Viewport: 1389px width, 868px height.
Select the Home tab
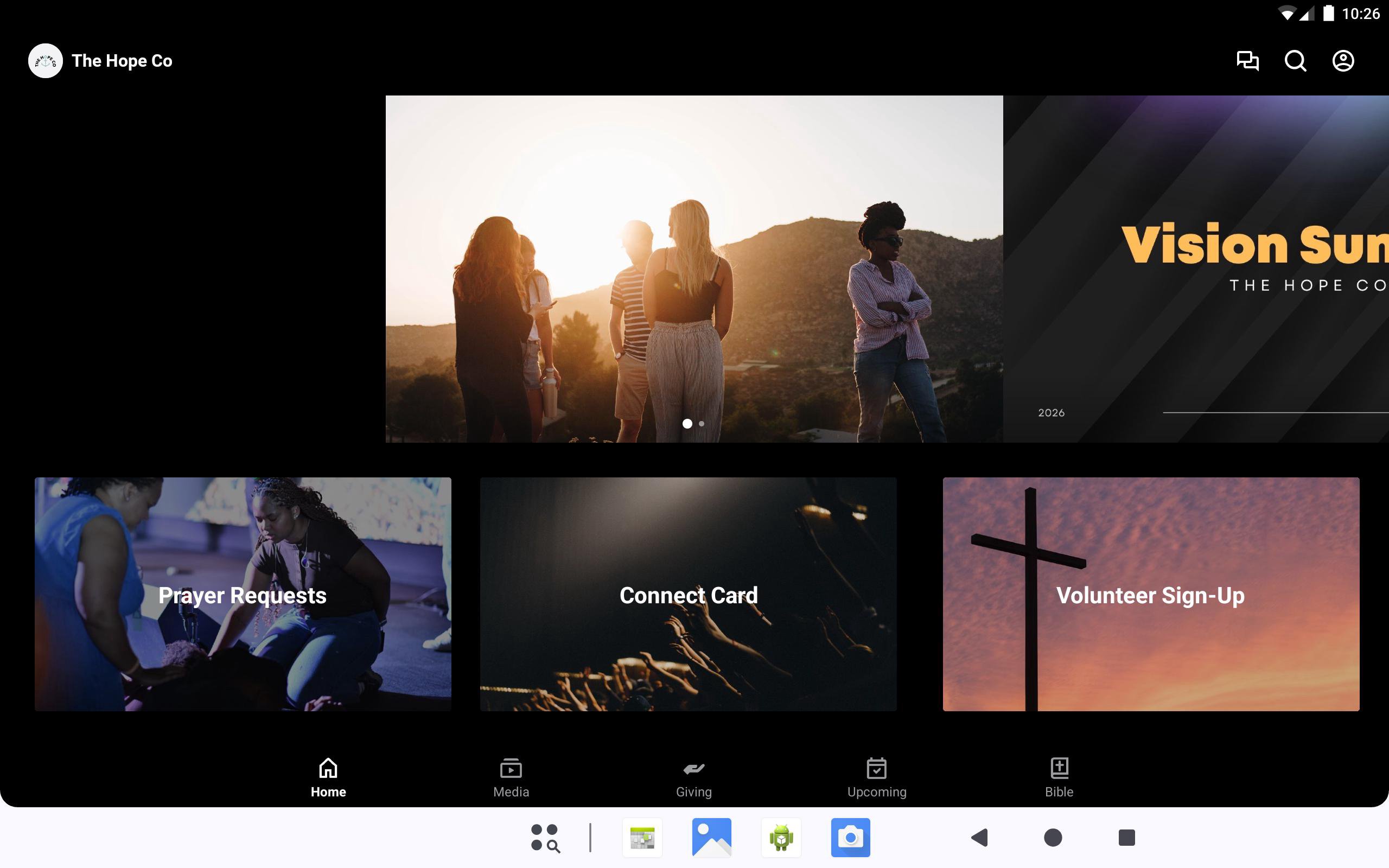click(328, 777)
